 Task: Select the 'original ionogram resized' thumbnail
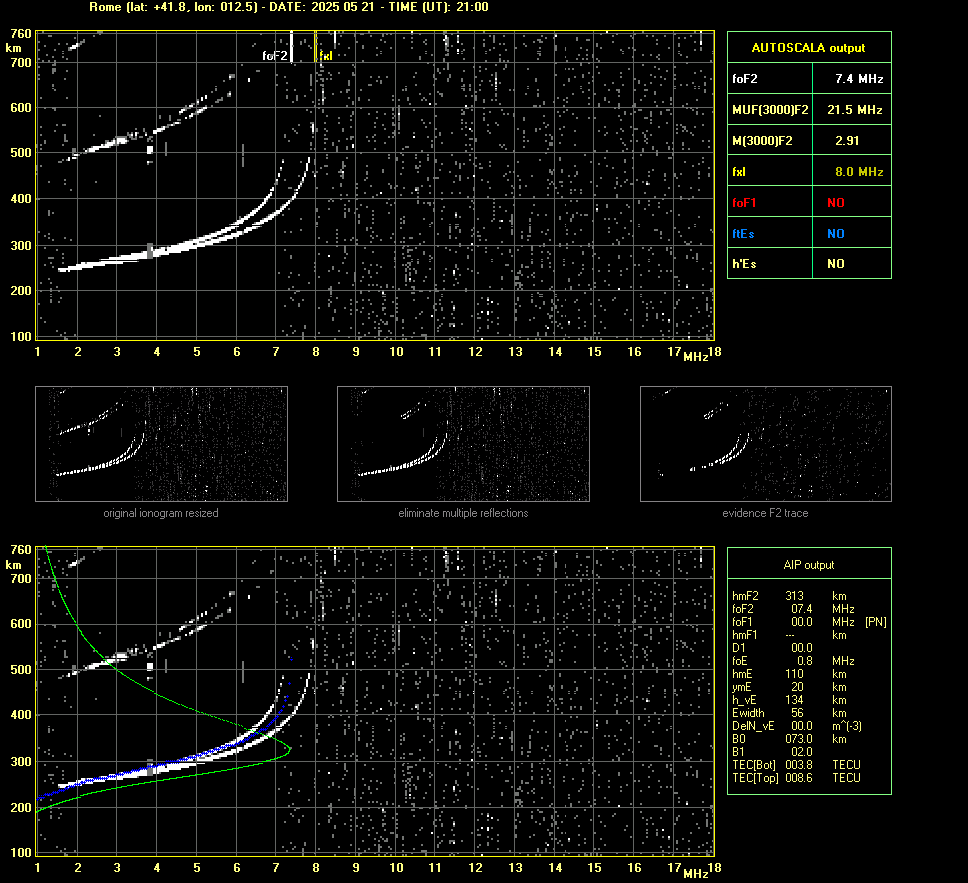click(161, 444)
